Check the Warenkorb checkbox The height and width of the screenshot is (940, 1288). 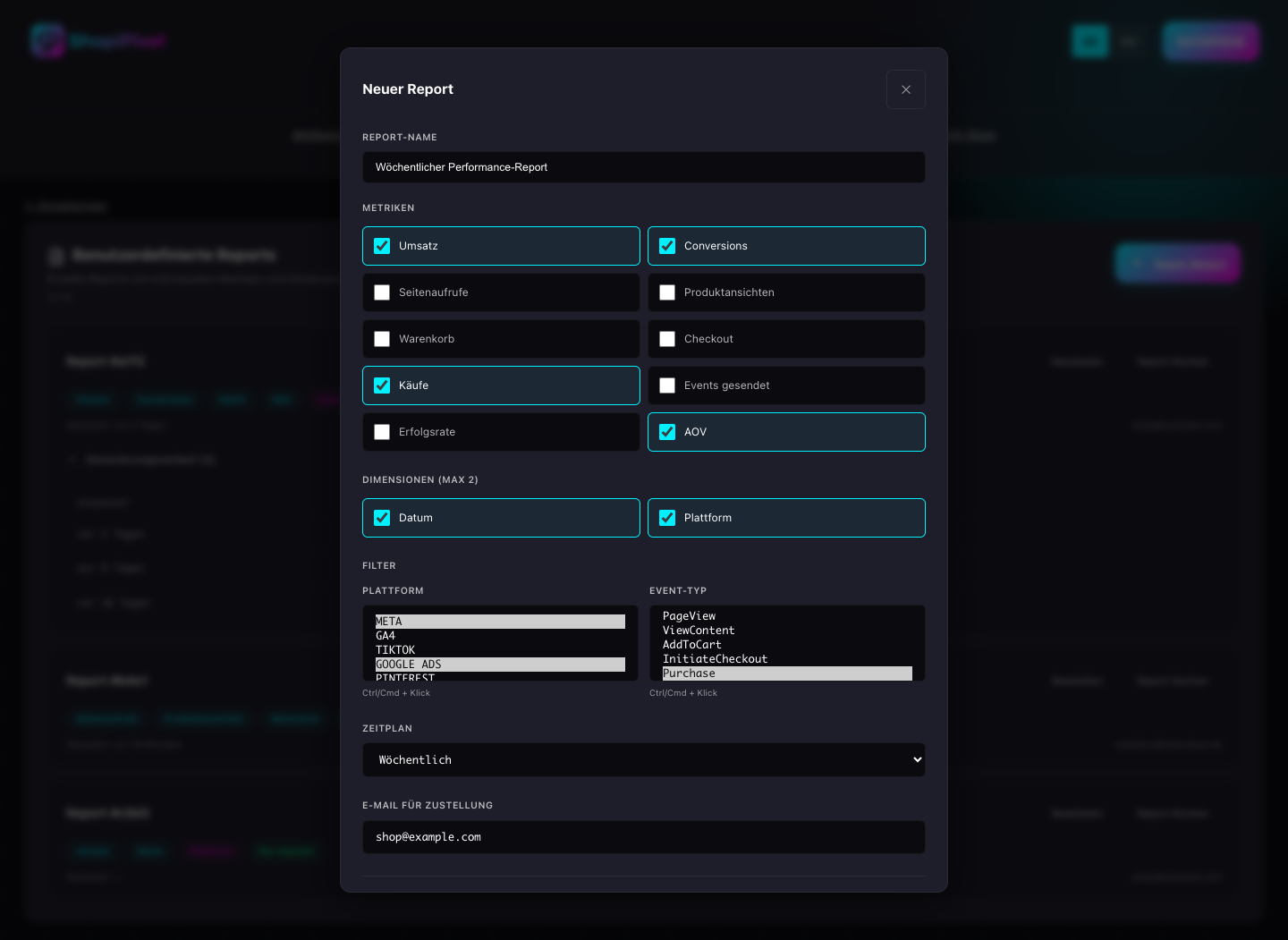point(382,339)
